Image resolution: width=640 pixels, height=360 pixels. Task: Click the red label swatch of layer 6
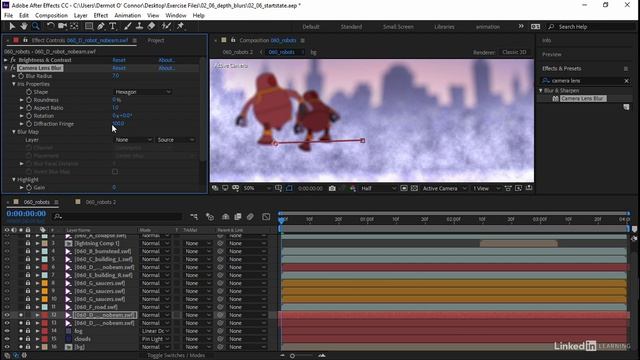point(44,267)
